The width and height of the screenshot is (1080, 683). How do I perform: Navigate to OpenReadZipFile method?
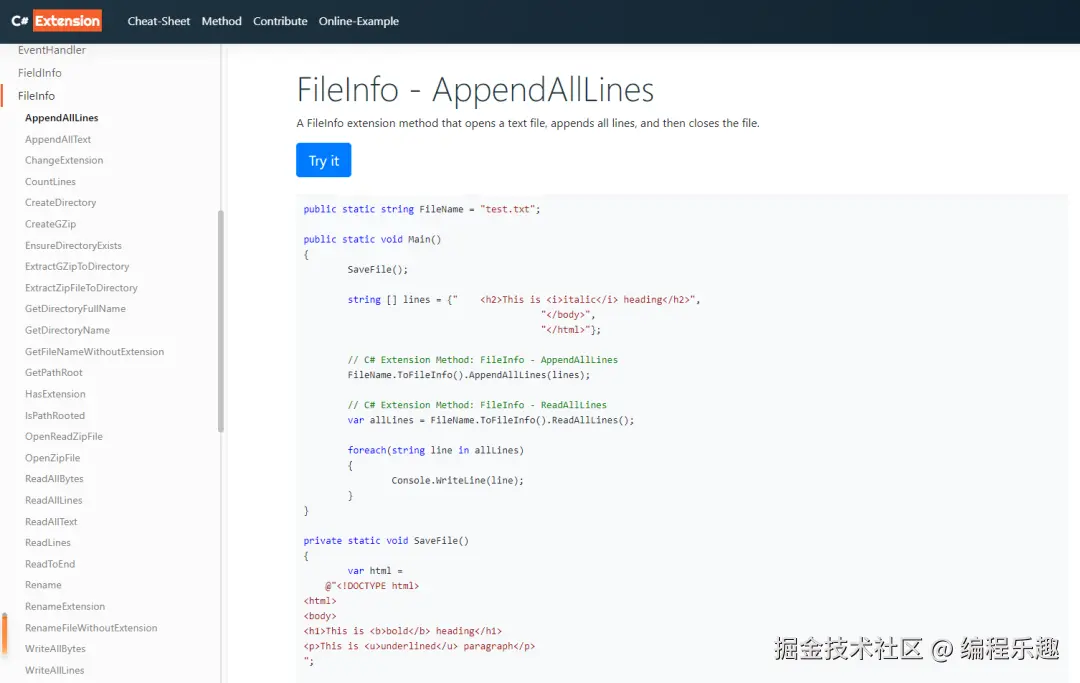click(64, 437)
